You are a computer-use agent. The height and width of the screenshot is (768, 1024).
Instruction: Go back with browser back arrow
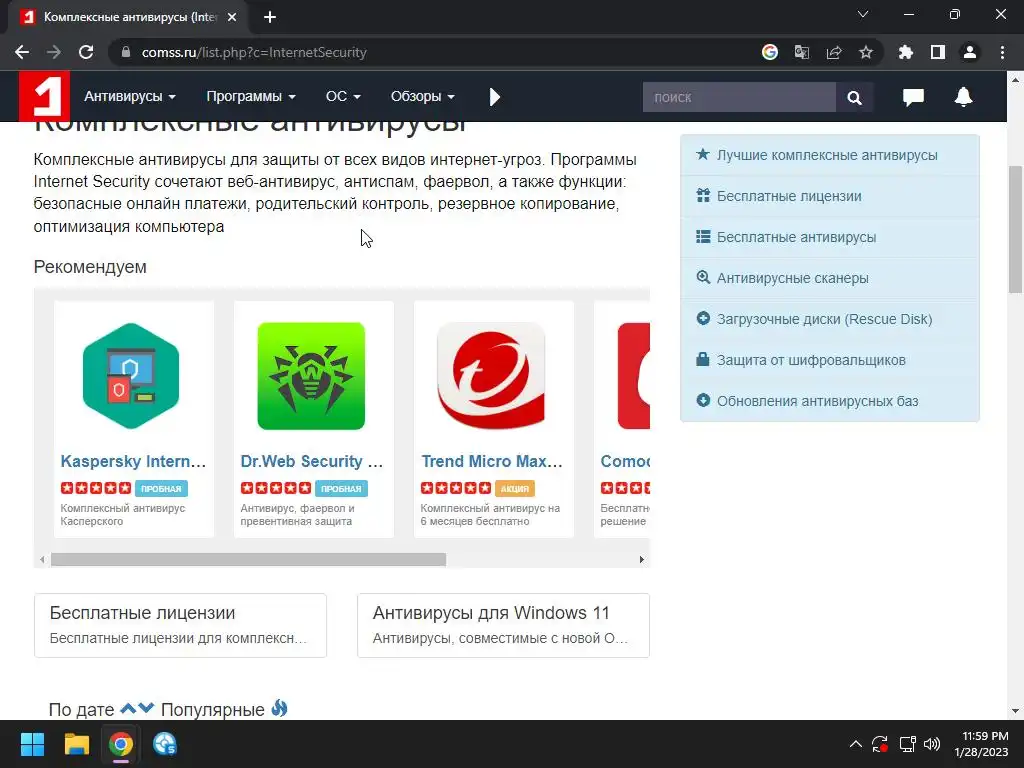point(22,52)
